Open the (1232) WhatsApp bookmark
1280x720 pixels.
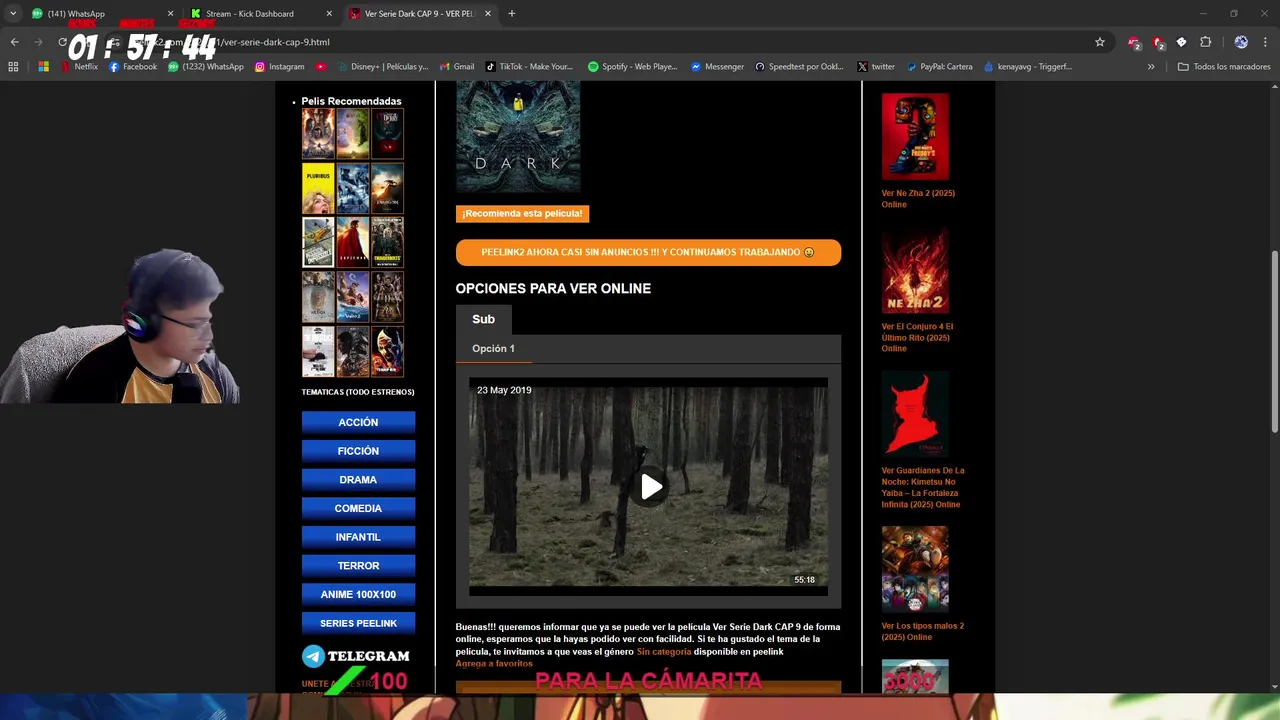(206, 67)
